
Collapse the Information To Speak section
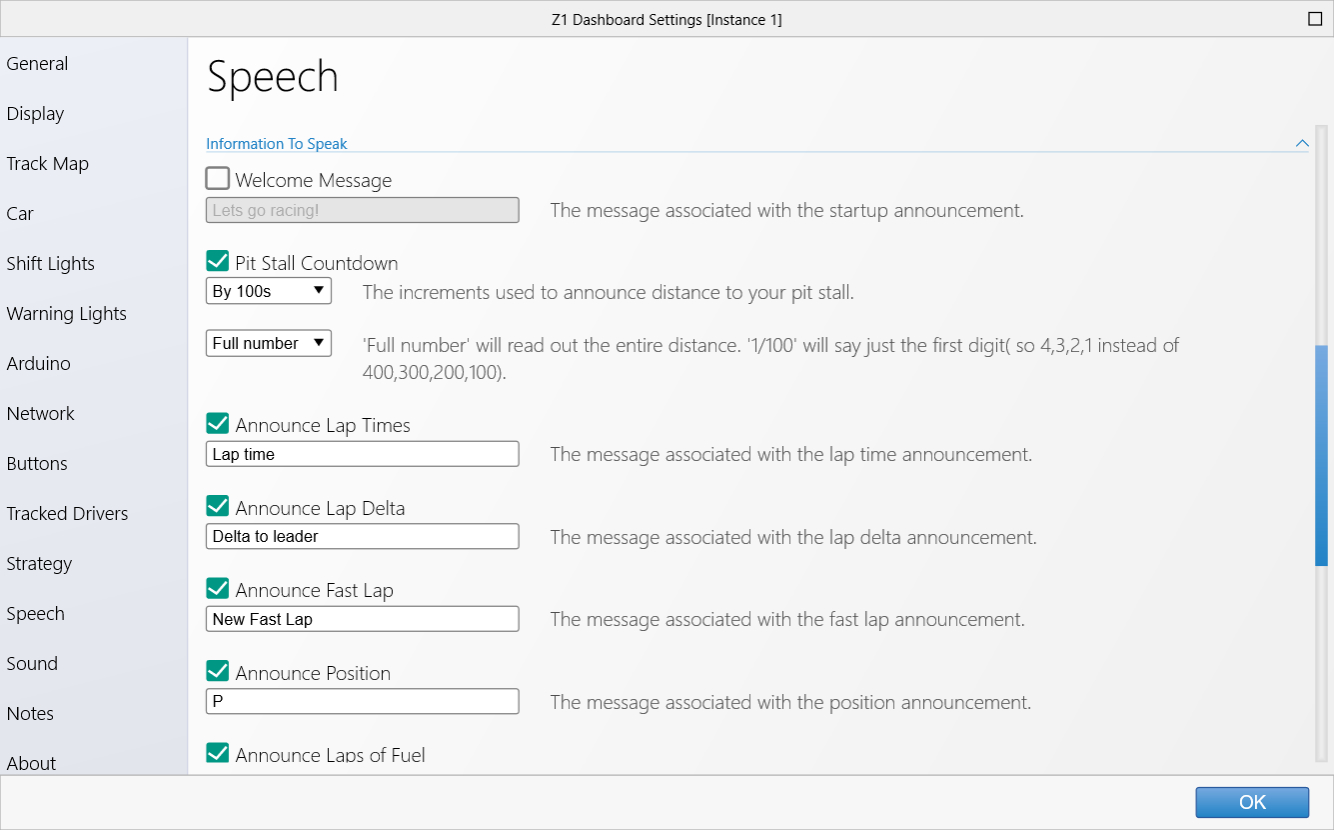[x=1302, y=143]
